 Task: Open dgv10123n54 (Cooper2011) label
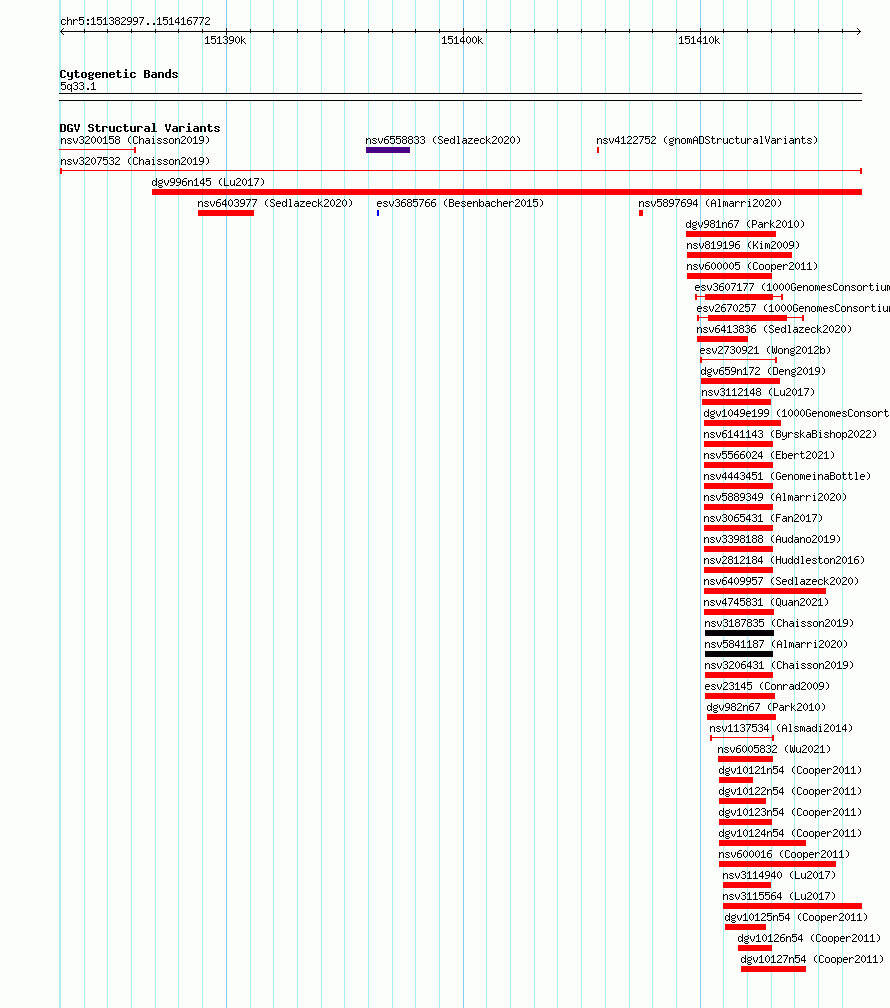point(790,813)
